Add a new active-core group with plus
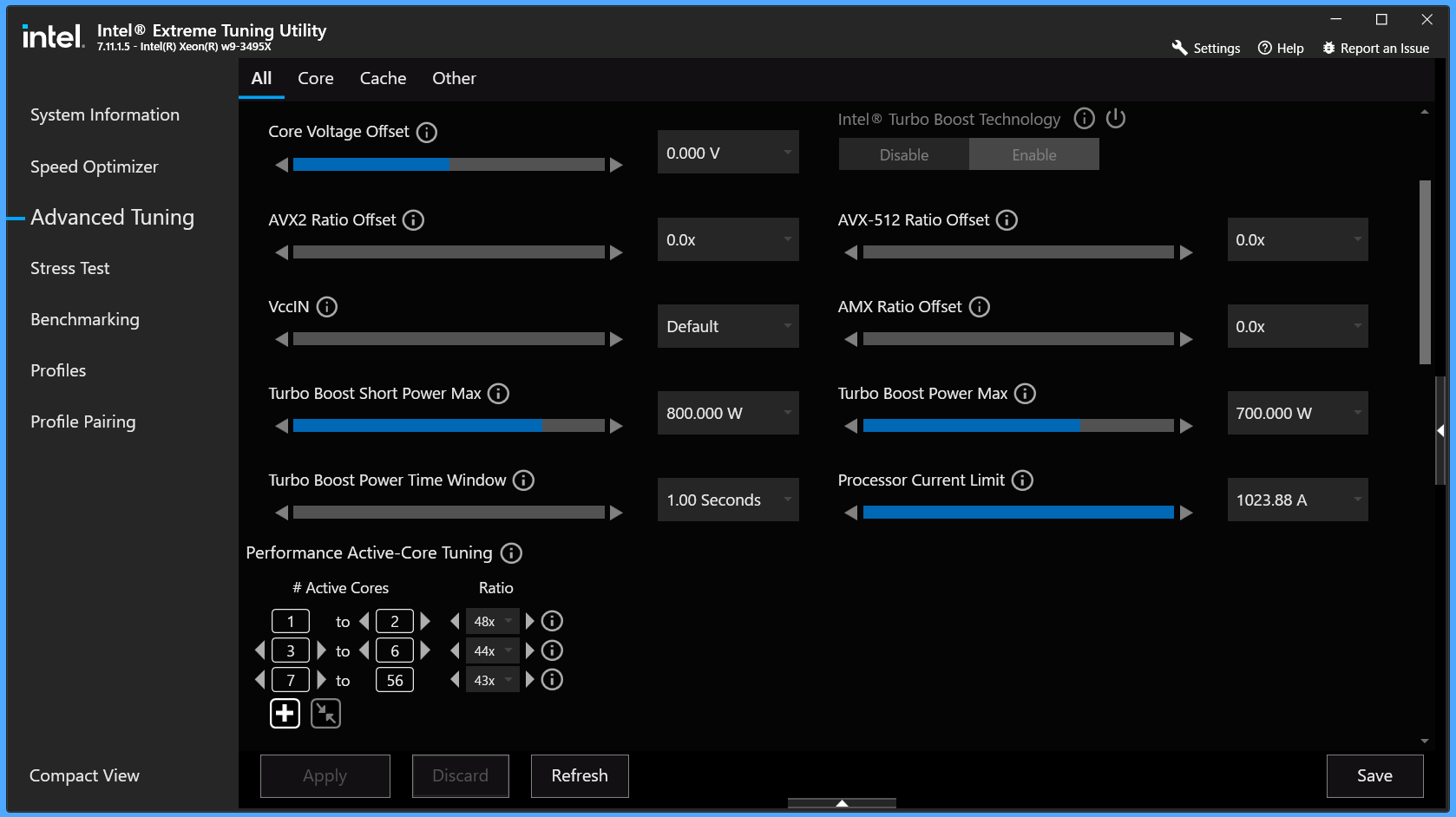The image size is (1456, 817). click(285, 714)
